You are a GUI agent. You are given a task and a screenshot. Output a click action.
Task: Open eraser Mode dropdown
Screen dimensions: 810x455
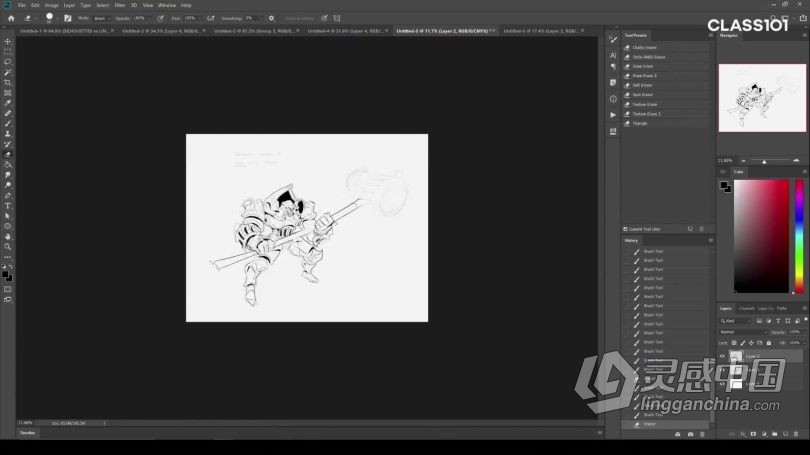102,18
